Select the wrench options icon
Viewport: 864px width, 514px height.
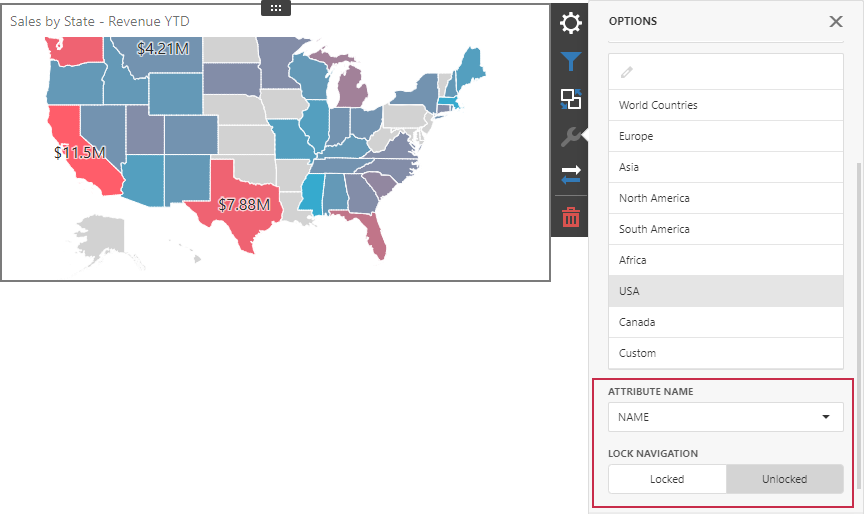570,137
